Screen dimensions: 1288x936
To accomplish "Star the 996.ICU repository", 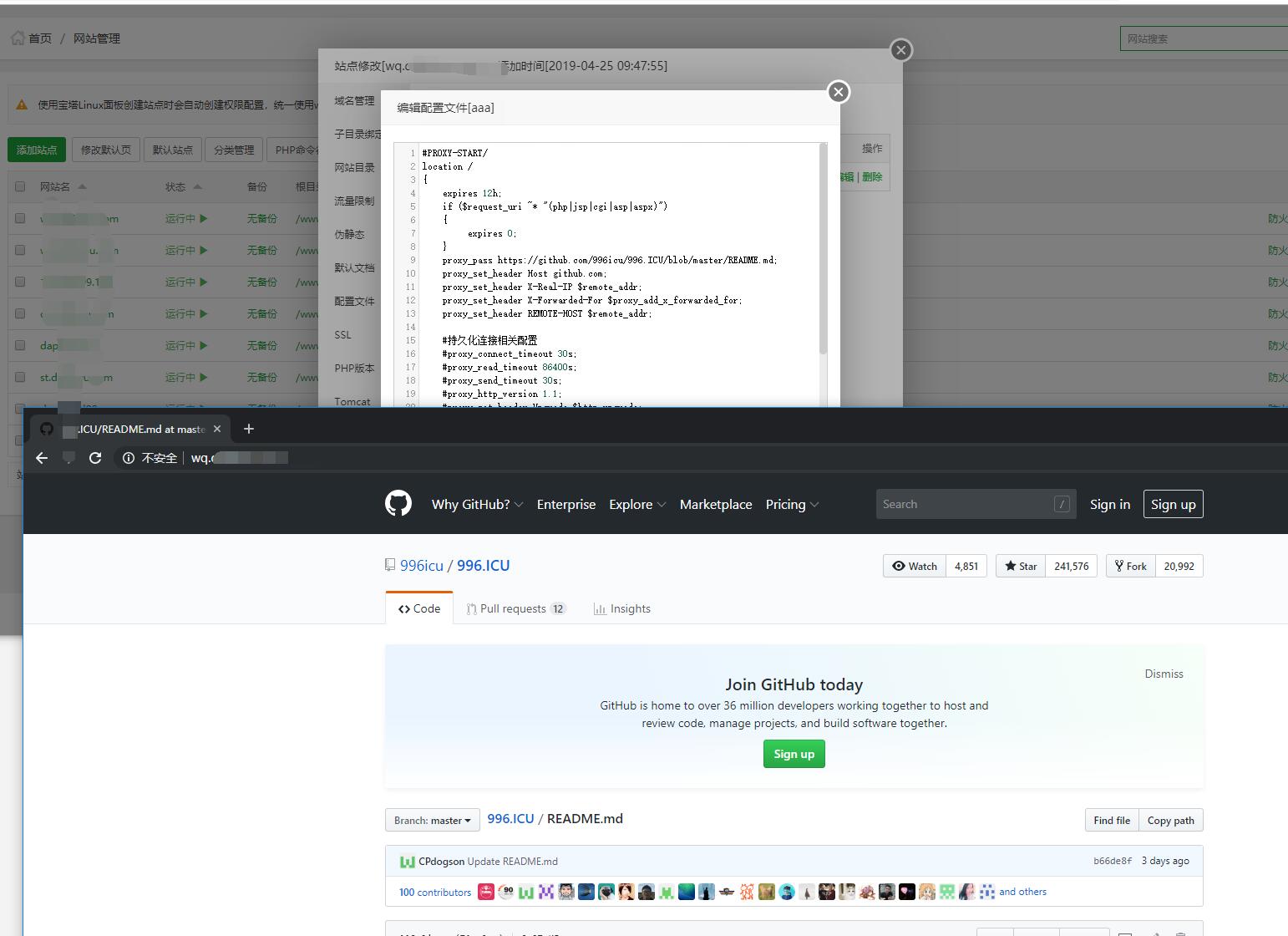I will pyautogui.click(x=1021, y=566).
